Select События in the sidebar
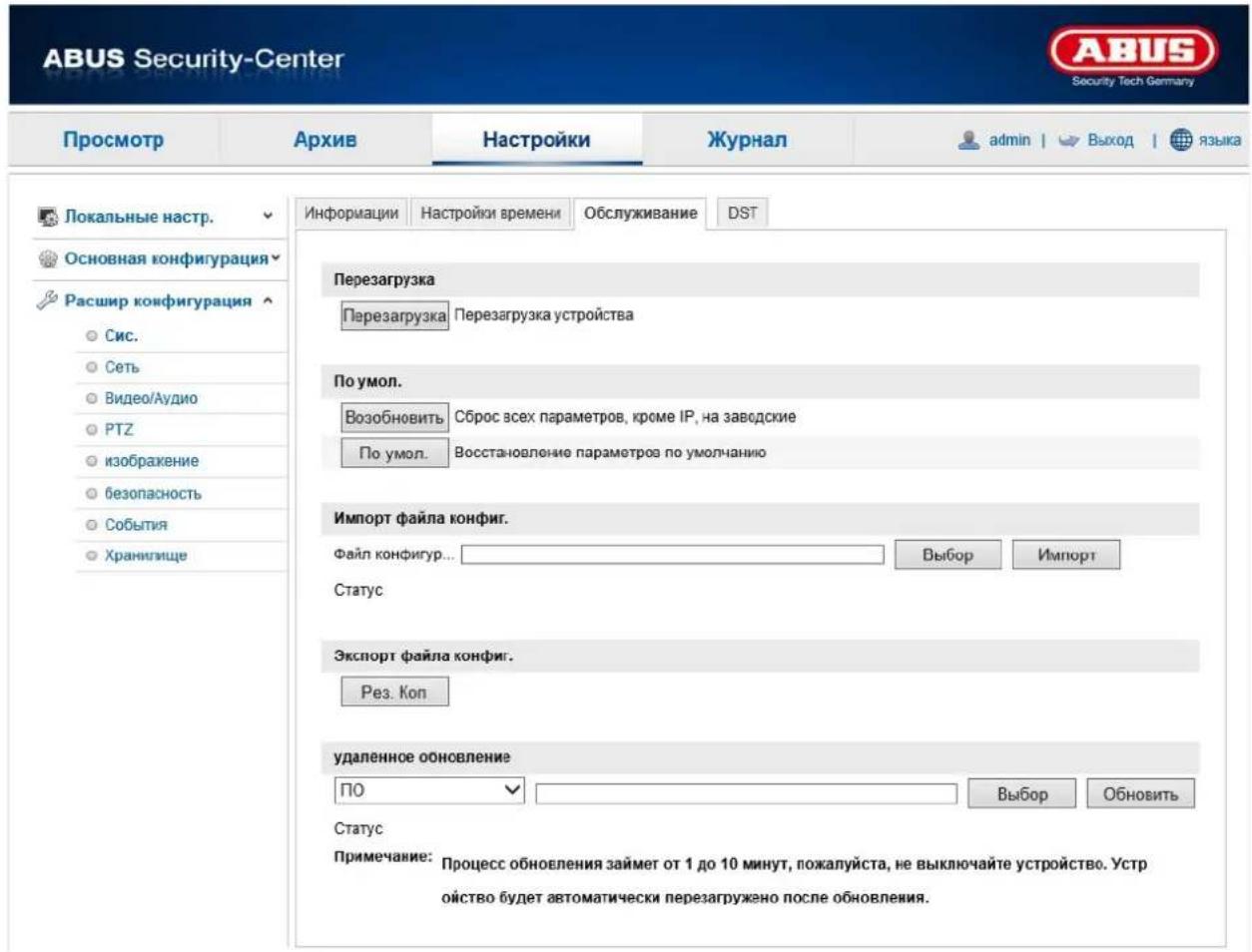 coord(136,524)
